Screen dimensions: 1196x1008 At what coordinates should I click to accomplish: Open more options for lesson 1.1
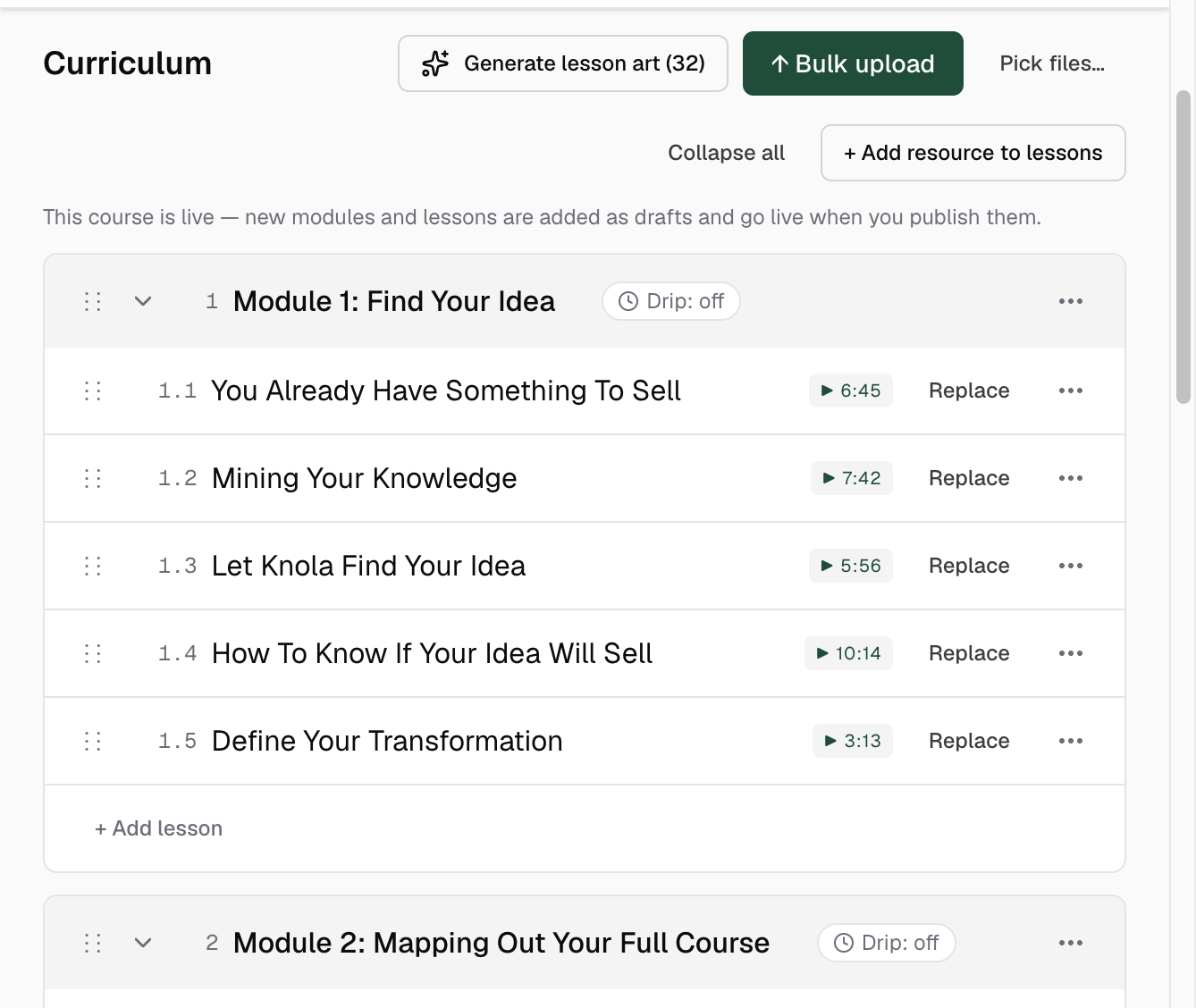point(1070,390)
